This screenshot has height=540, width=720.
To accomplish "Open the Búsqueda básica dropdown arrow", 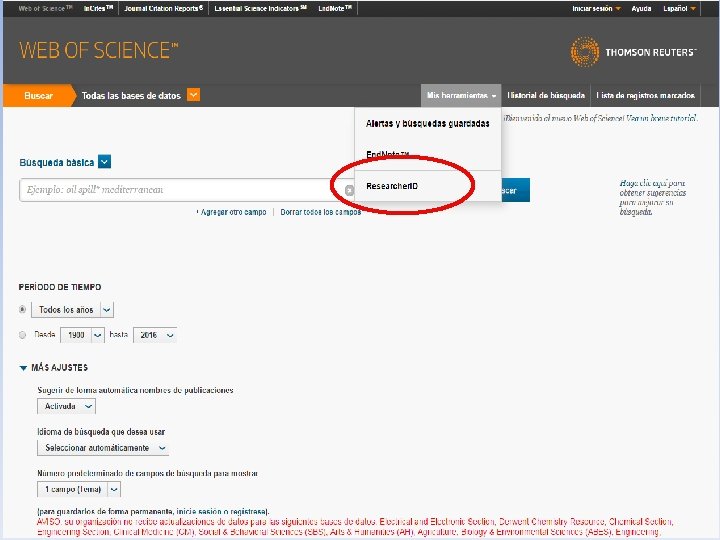I will [x=104, y=162].
